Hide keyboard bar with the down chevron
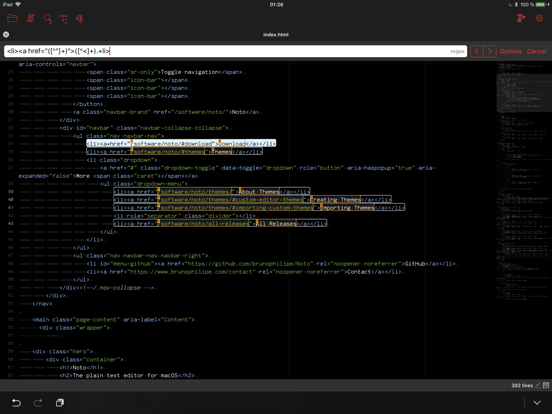Viewport: 552px width, 414px height. click(x=537, y=402)
